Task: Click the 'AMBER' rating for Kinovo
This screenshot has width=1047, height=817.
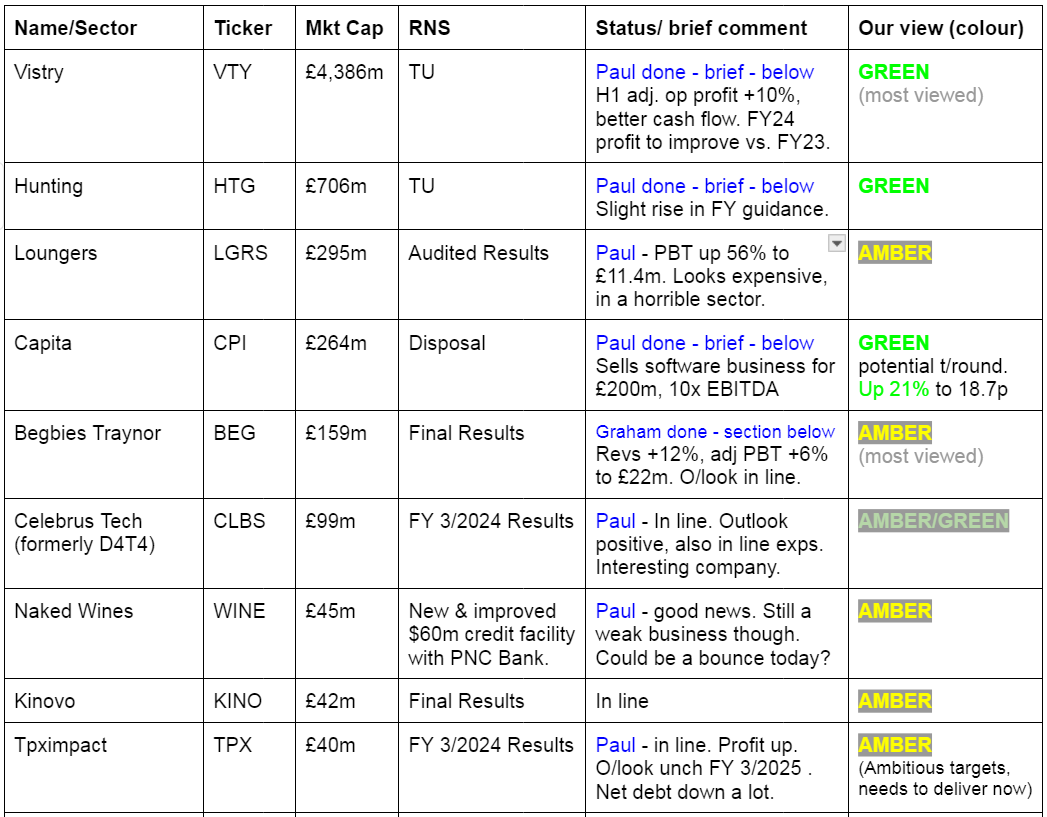Action: click(x=895, y=701)
